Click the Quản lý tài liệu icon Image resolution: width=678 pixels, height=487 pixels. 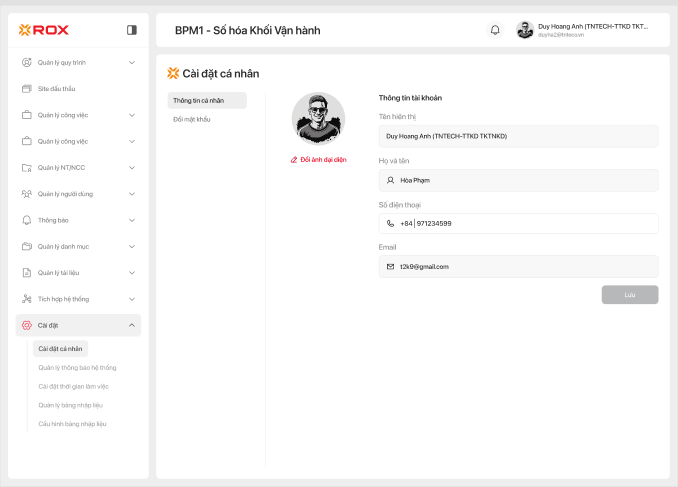(27, 272)
